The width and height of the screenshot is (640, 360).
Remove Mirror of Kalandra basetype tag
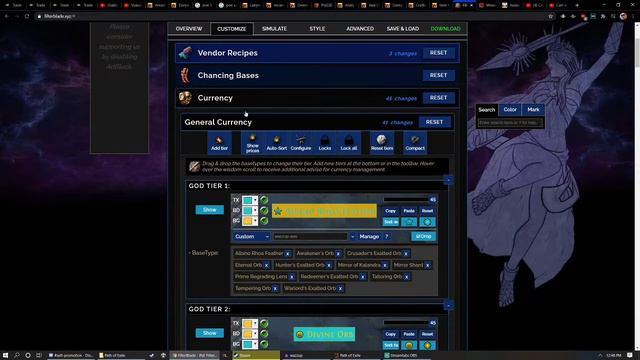pos(385,265)
